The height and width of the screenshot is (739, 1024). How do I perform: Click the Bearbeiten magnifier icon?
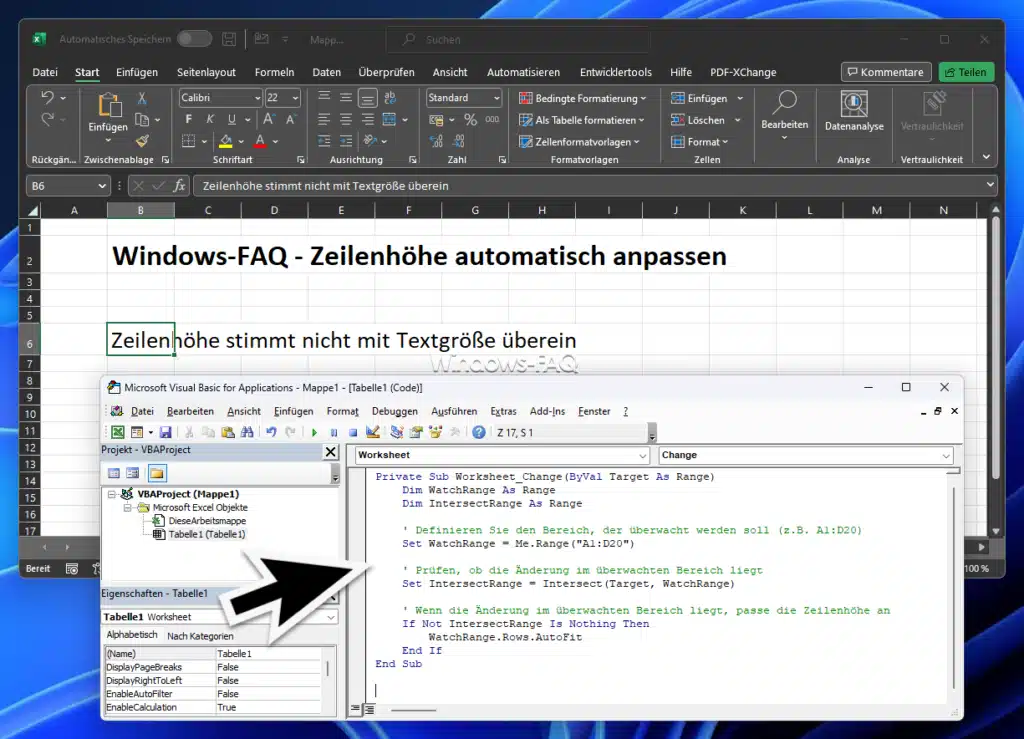pos(784,102)
